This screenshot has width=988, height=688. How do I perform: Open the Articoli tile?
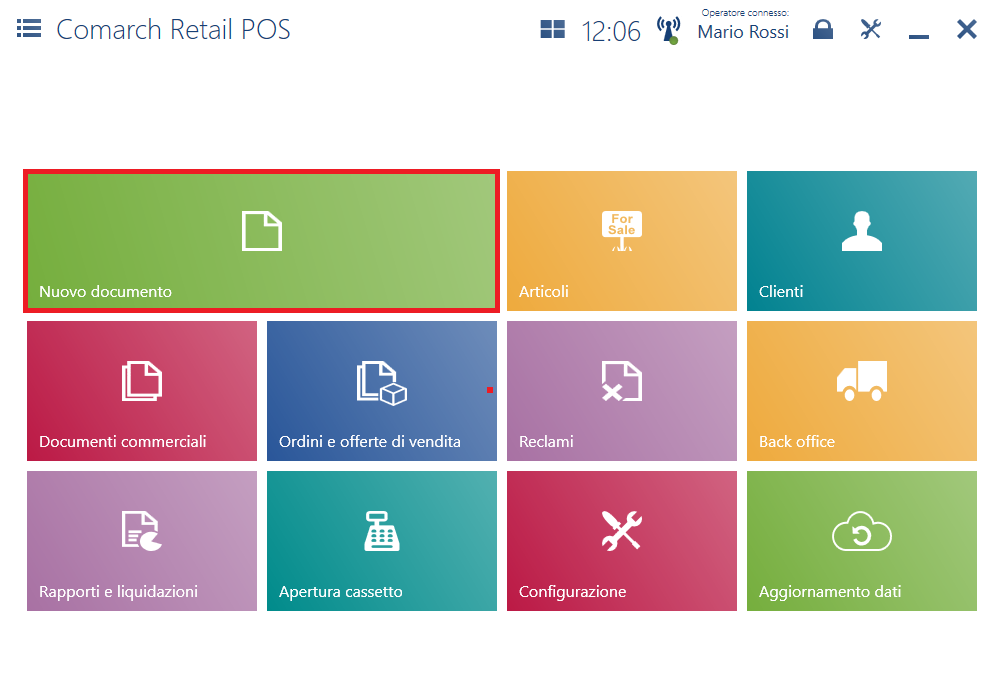coord(622,241)
